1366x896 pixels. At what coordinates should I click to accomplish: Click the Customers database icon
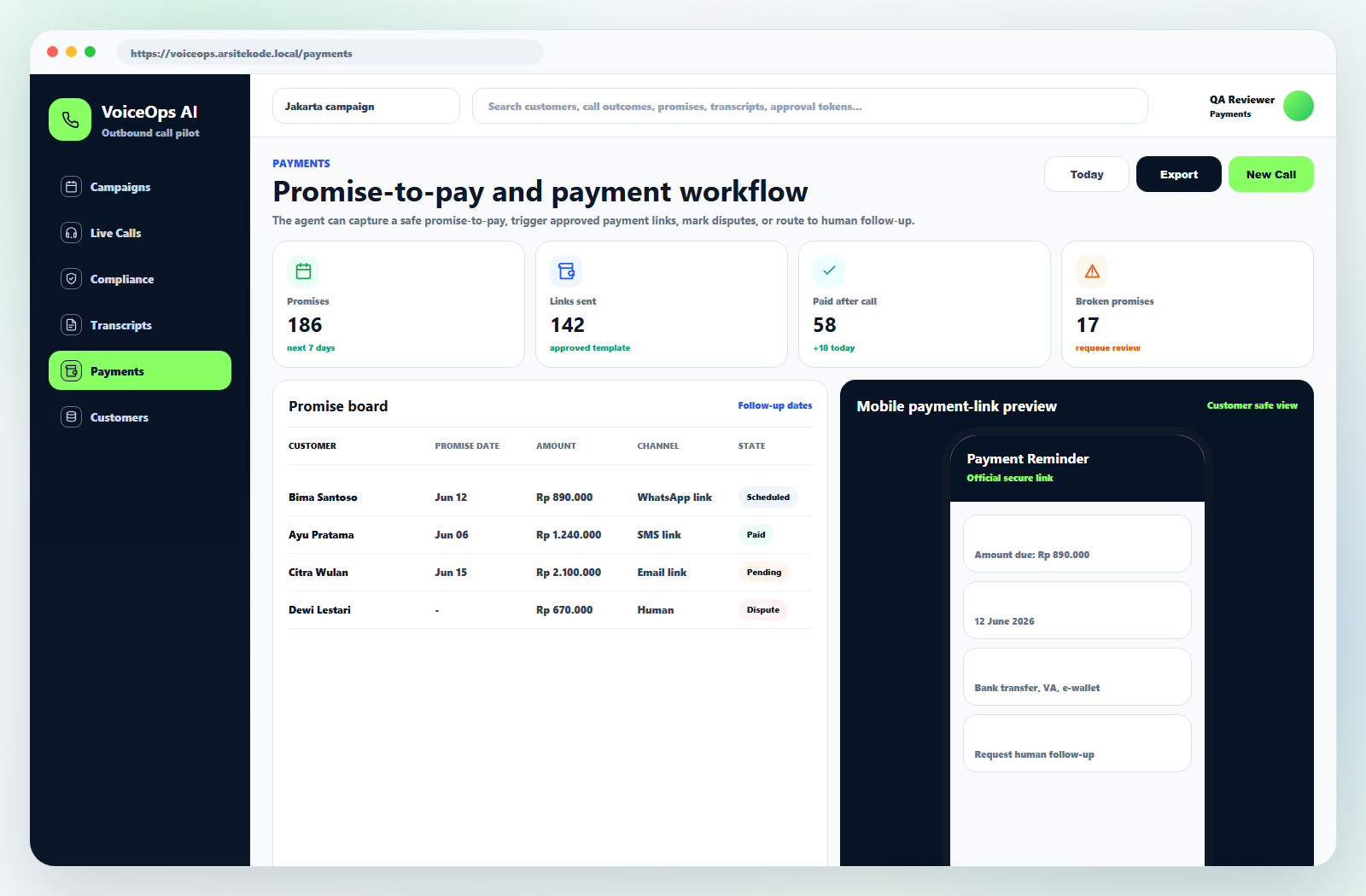pyautogui.click(x=72, y=417)
